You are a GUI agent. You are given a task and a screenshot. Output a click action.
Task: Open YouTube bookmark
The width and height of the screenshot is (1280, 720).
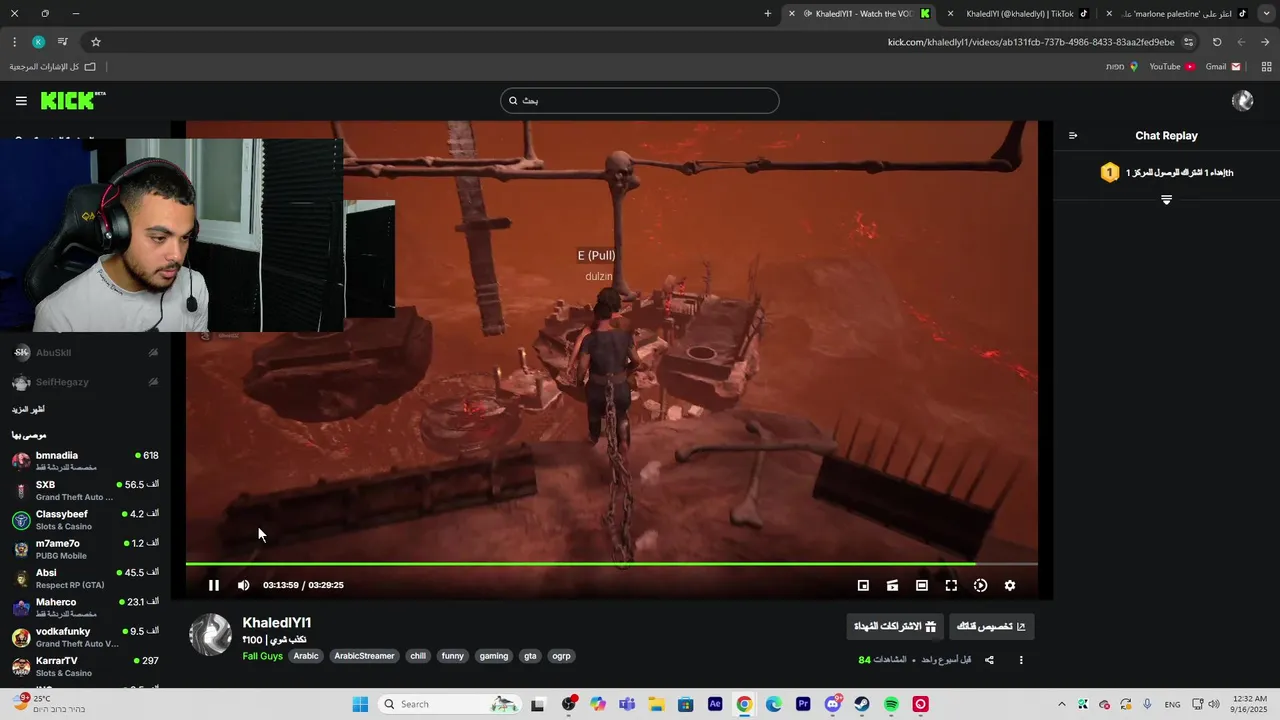click(1171, 67)
